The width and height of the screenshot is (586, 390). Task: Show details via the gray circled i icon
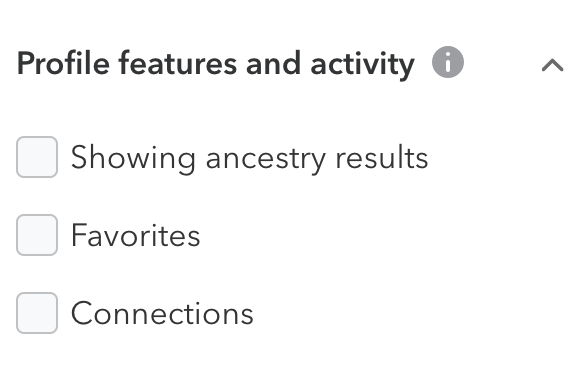448,62
